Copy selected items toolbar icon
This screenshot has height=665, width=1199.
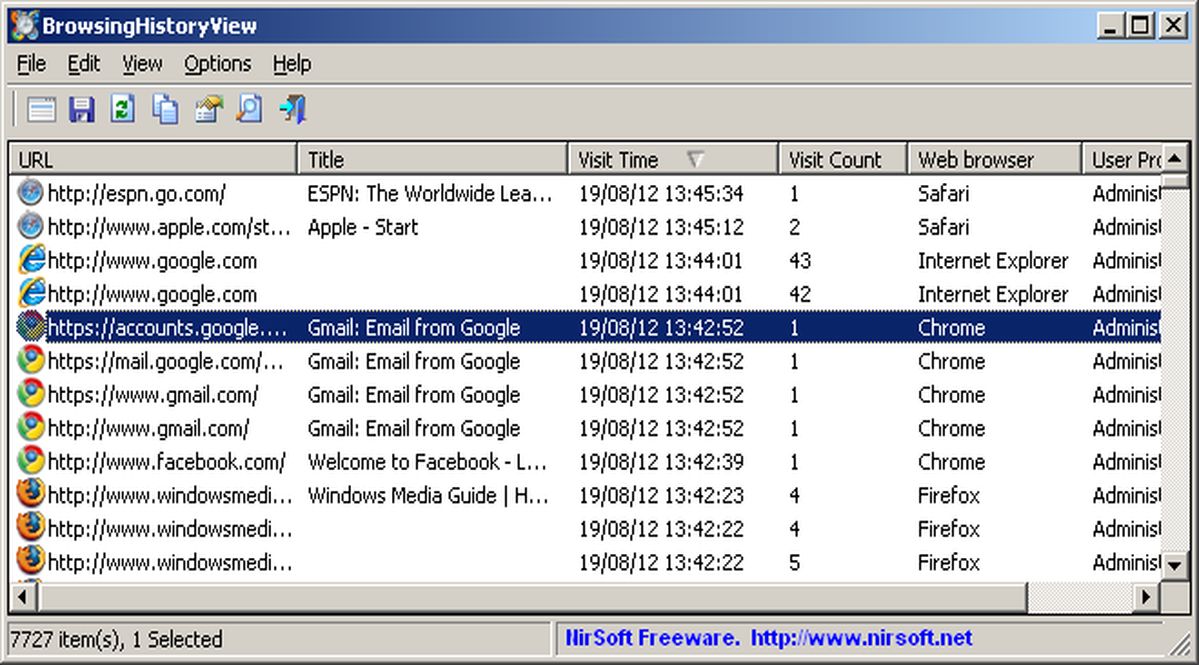tap(164, 109)
